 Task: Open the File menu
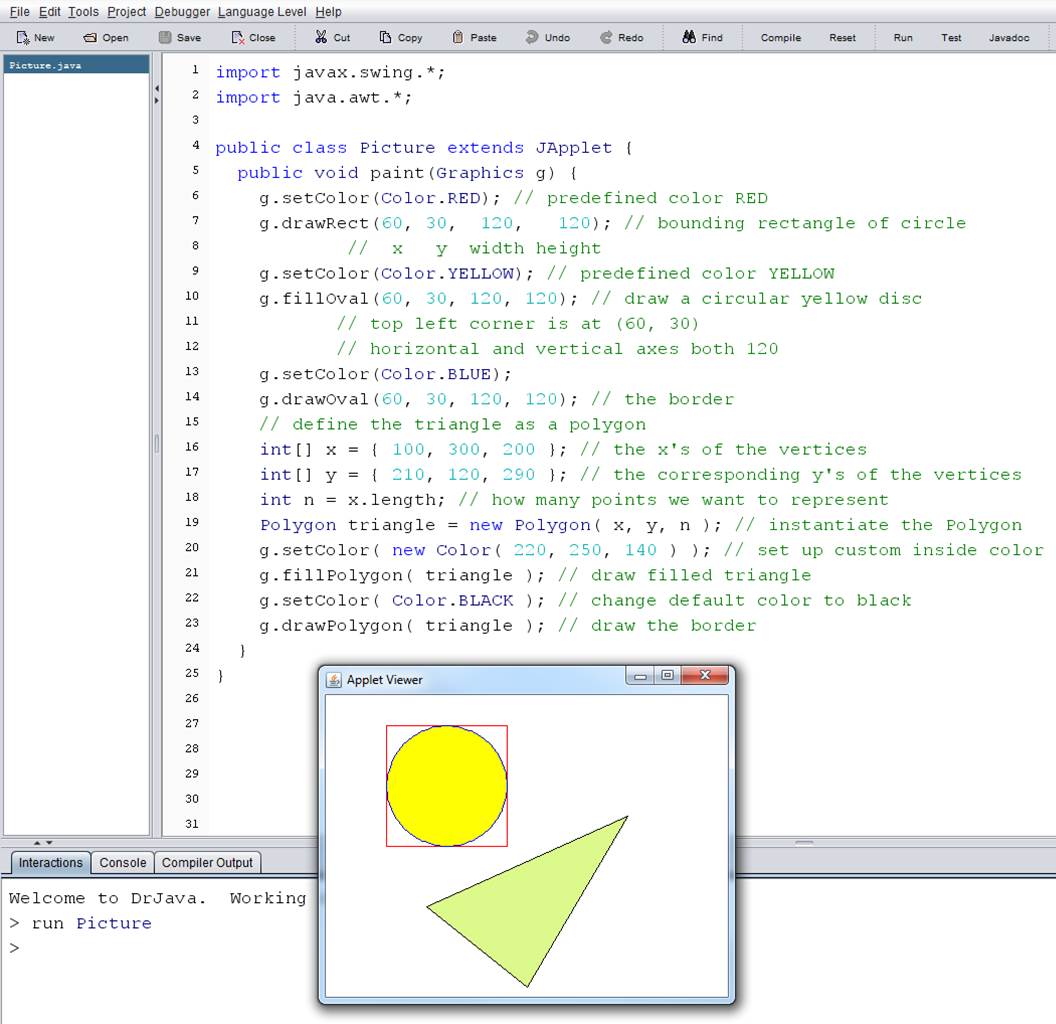pyautogui.click(x=20, y=11)
